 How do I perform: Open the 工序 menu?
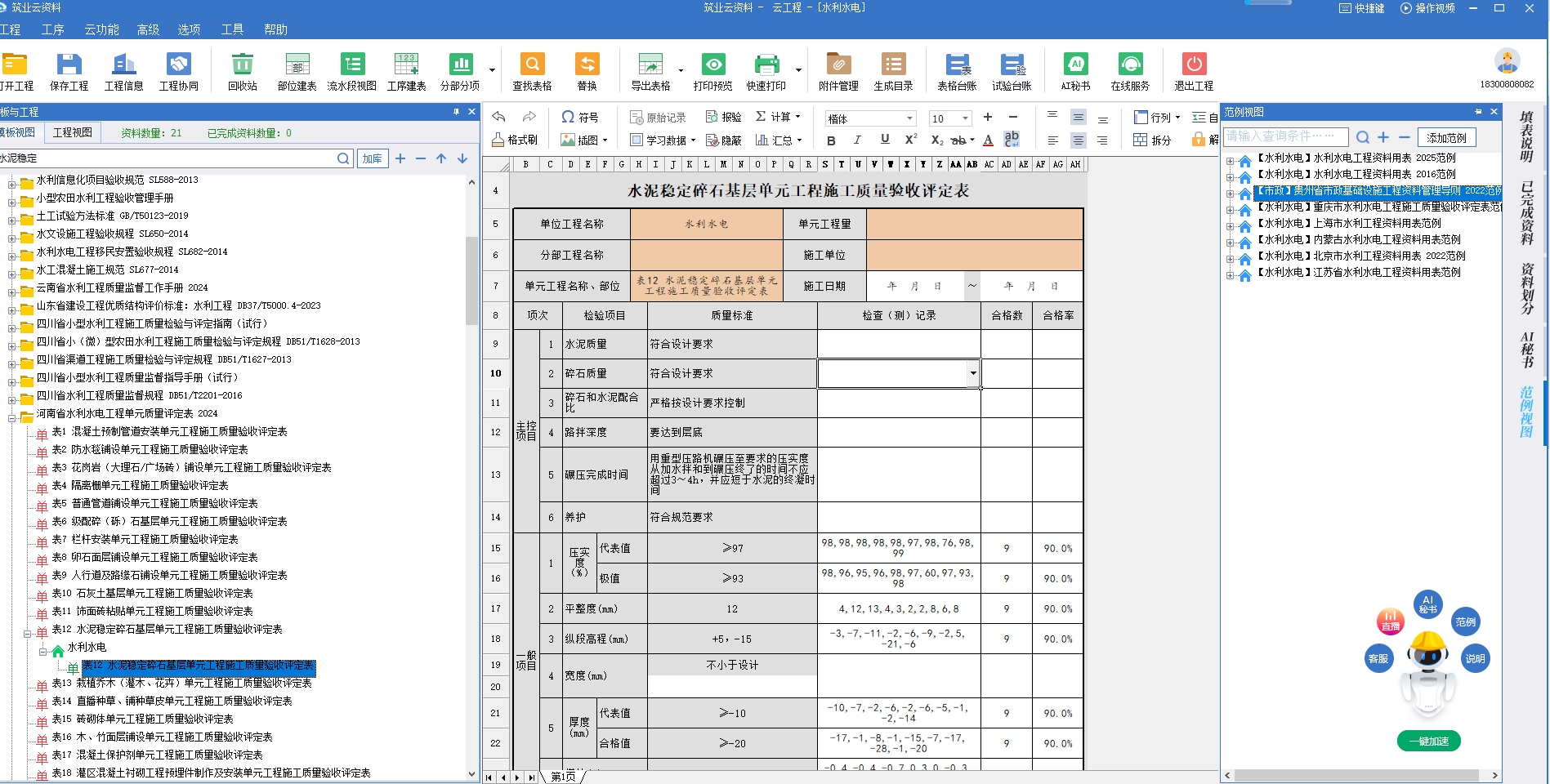click(53, 29)
